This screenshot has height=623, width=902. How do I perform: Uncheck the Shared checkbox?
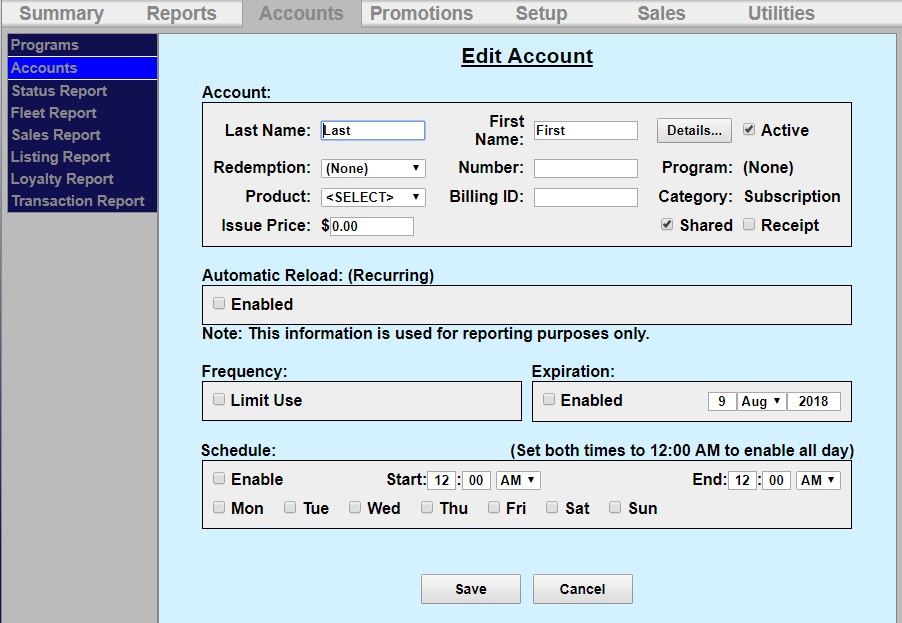click(x=667, y=225)
